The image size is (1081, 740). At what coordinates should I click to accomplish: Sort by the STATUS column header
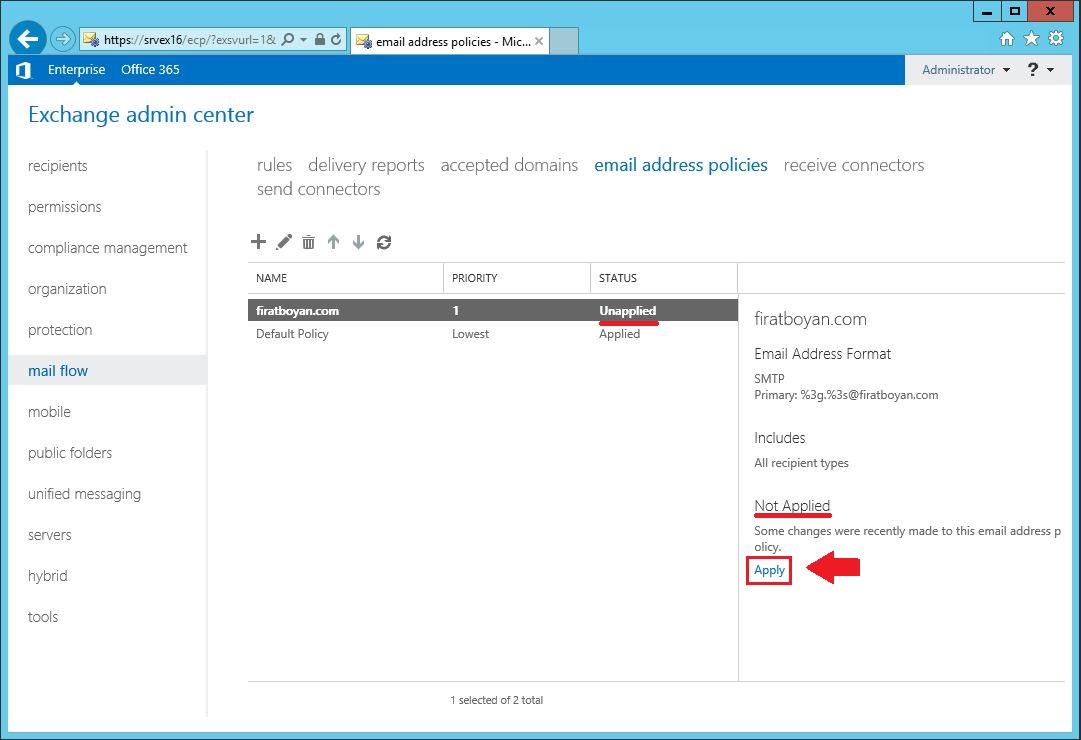[x=664, y=278]
